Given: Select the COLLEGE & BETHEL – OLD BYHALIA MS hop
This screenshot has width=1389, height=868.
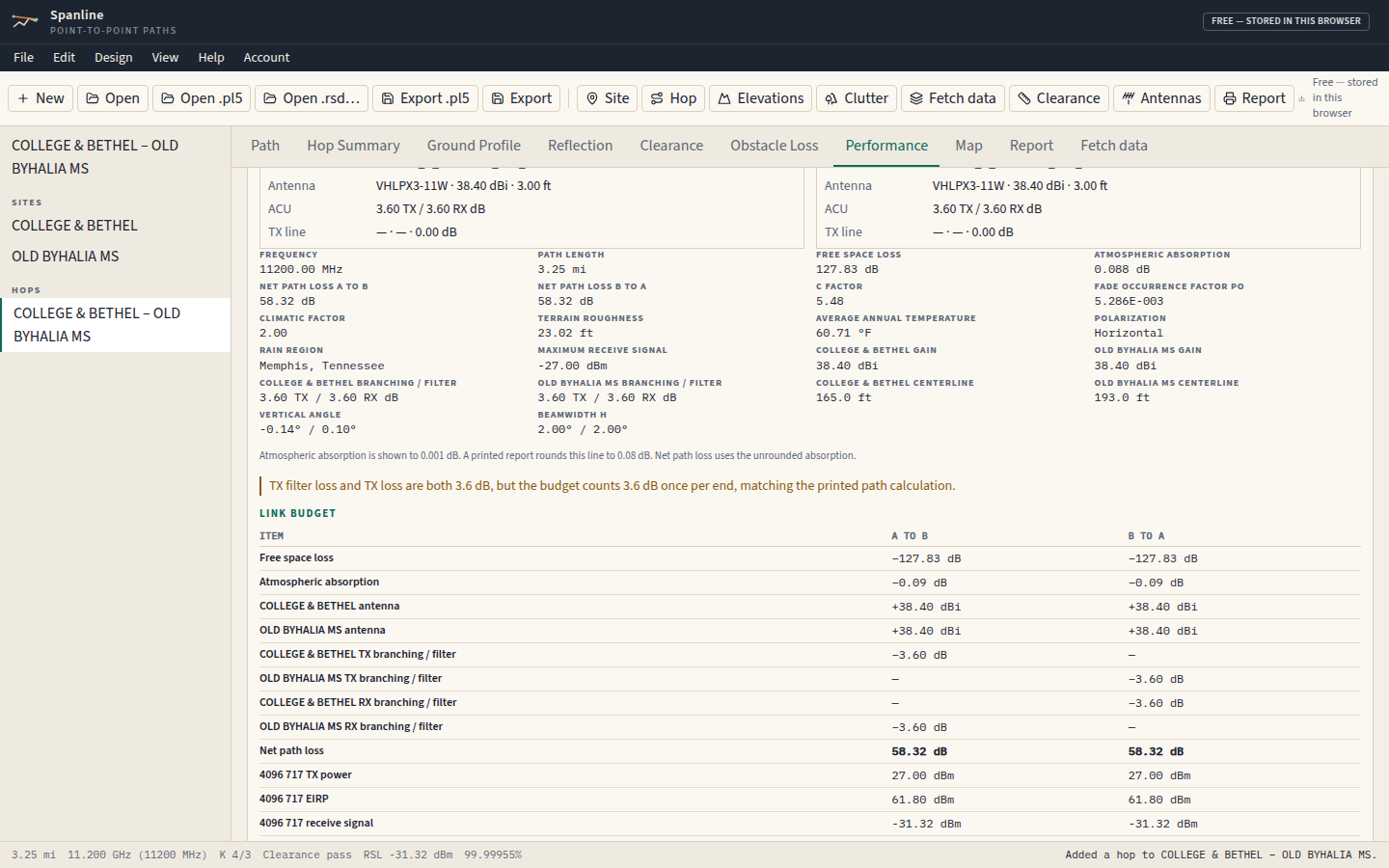Looking at the screenshot, I should tap(116, 325).
